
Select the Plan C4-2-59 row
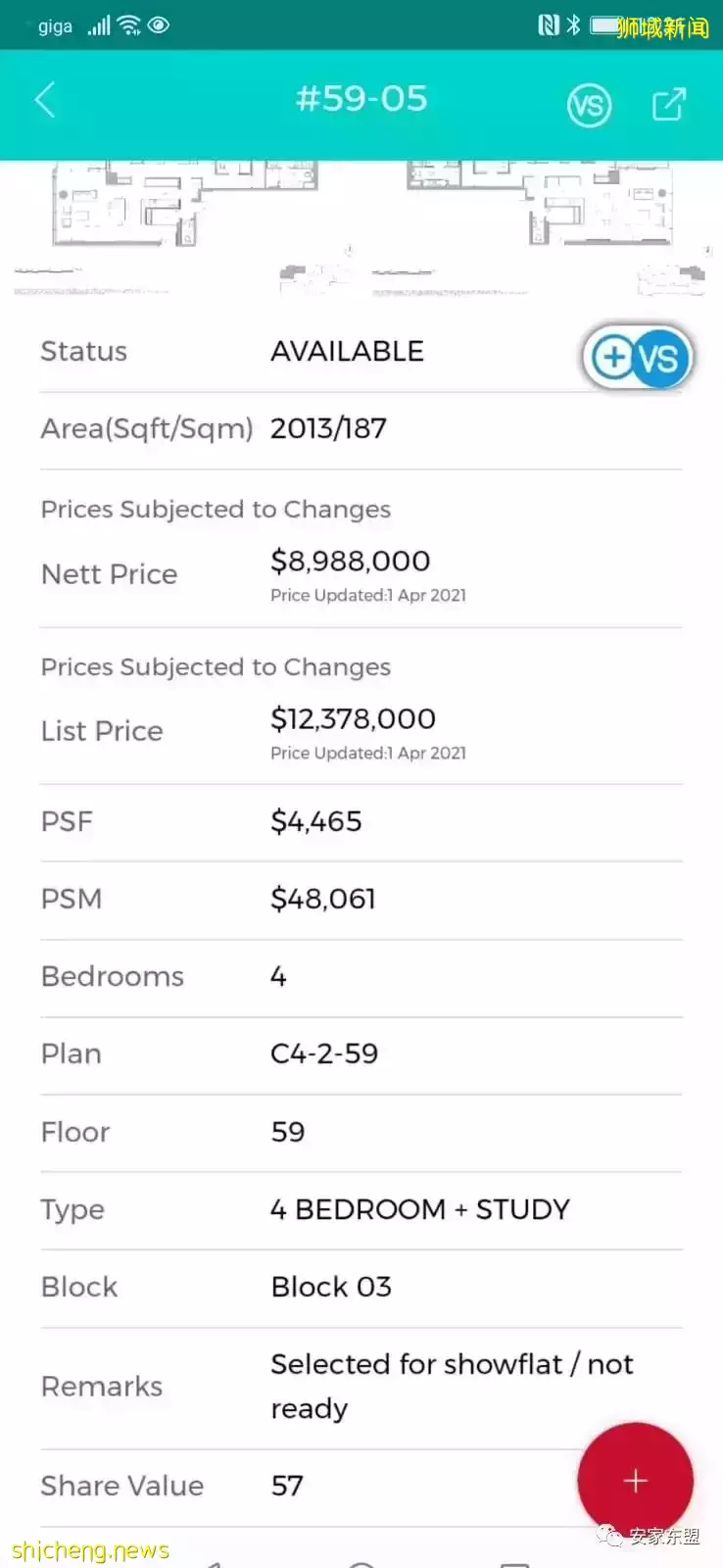coord(324,1053)
